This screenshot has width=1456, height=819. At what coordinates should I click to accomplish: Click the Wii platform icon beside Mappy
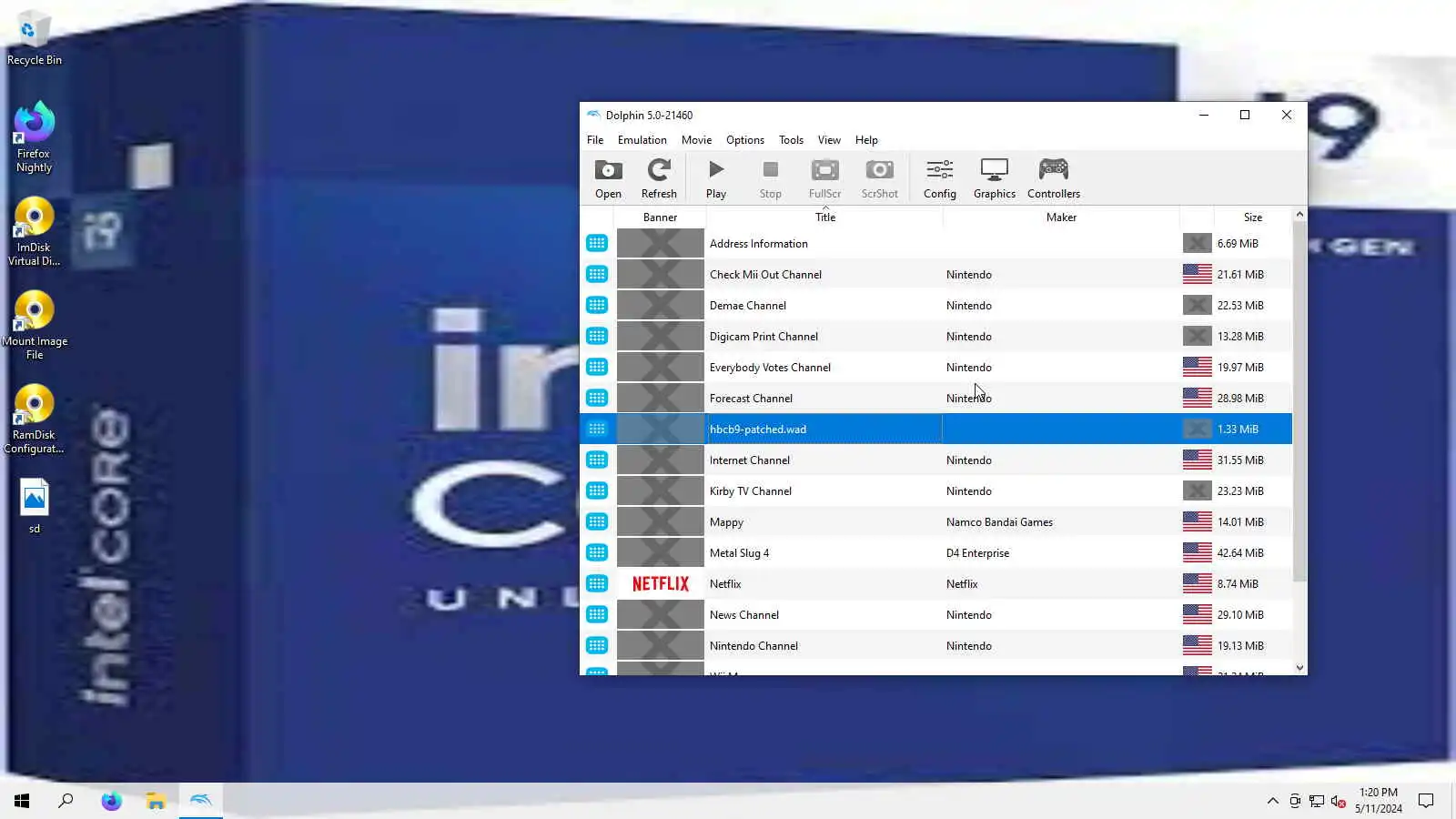point(597,522)
